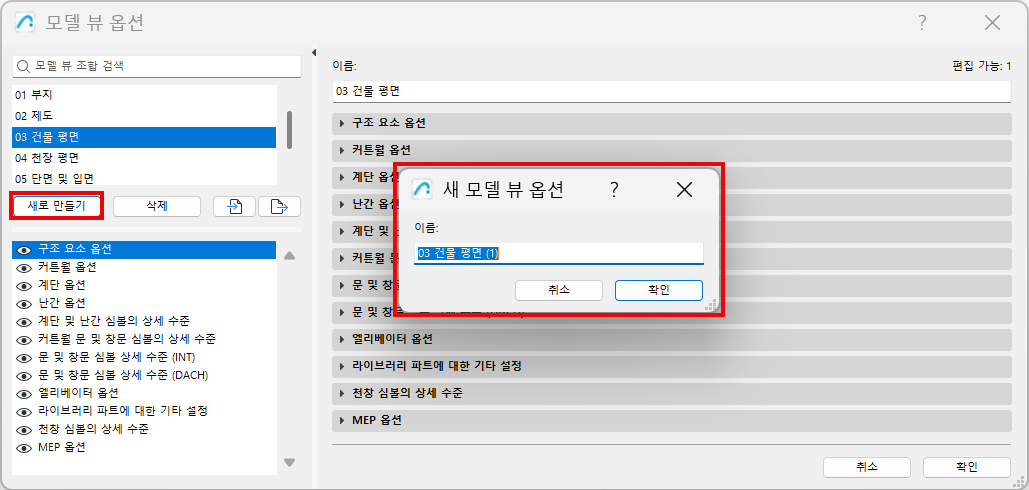Image resolution: width=1029 pixels, height=490 pixels.
Task: Toggle eye icon for 엘리베이터 옵션
Action: coord(24,394)
